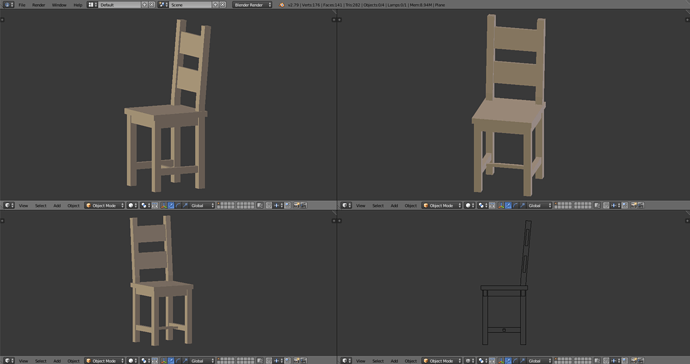Select the scale manipulator in top-left viewport header
The image size is (690, 364).
pyautogui.click(x=185, y=205)
